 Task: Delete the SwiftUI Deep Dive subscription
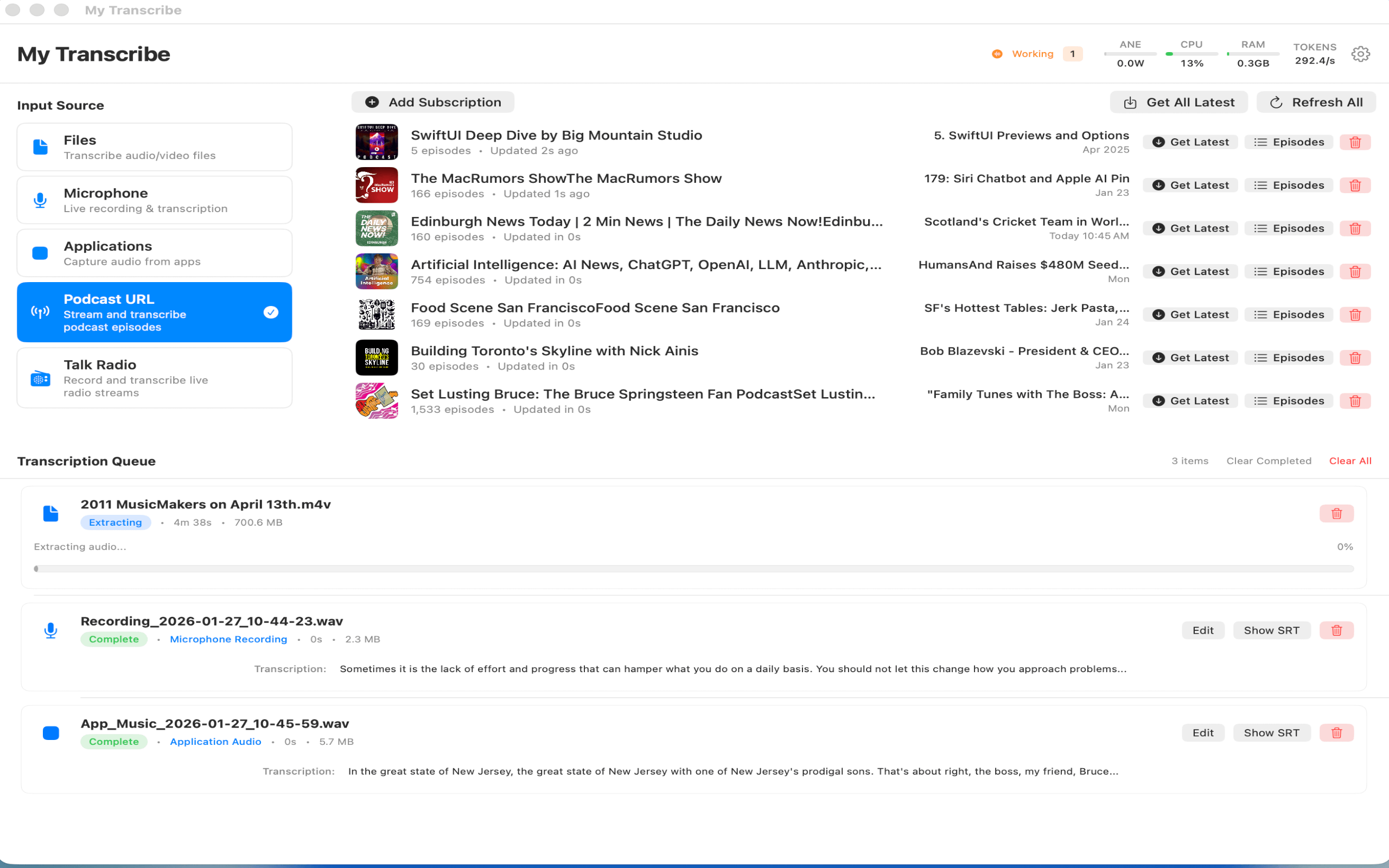tap(1355, 142)
